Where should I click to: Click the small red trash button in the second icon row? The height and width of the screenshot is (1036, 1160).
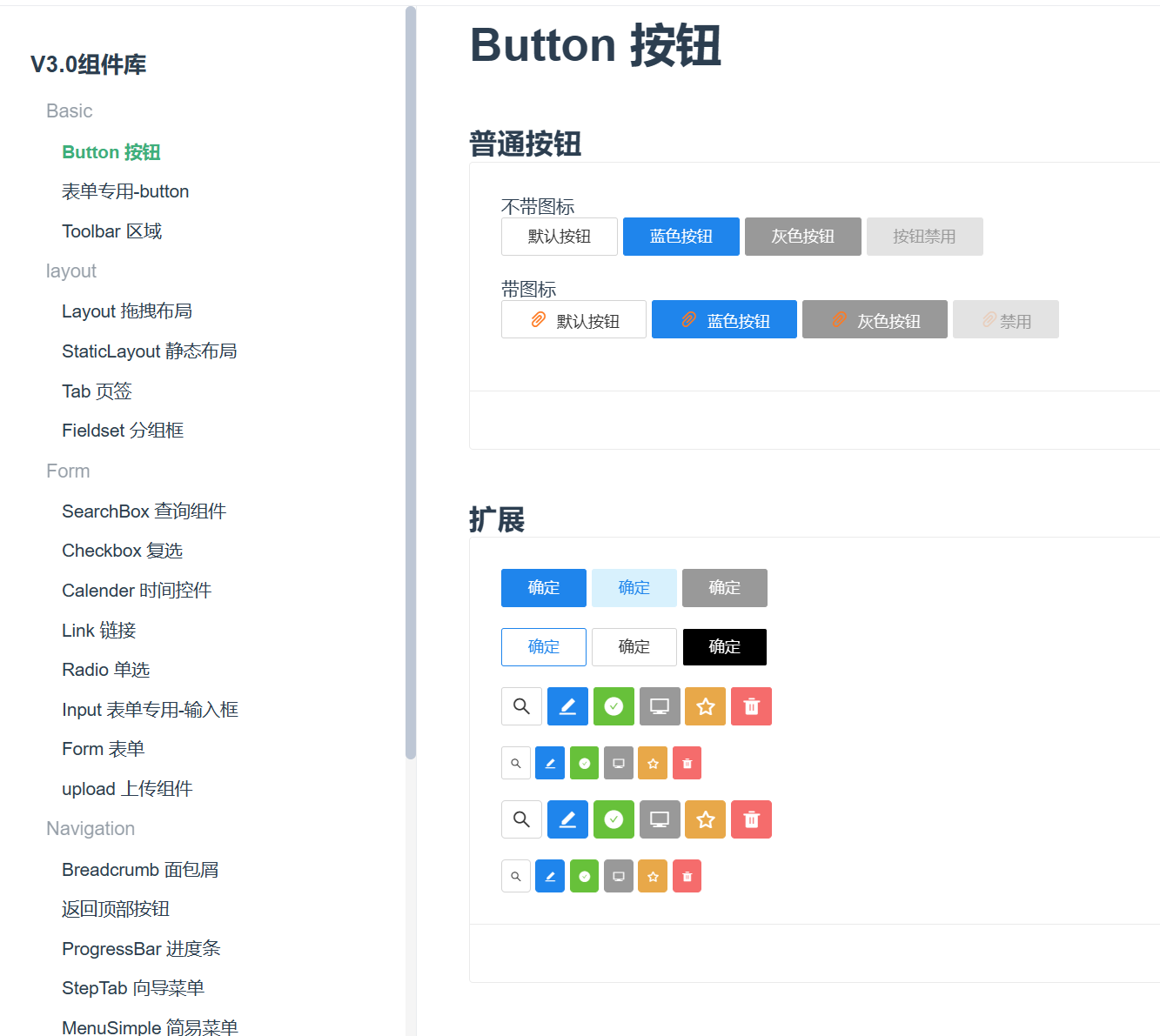click(687, 764)
